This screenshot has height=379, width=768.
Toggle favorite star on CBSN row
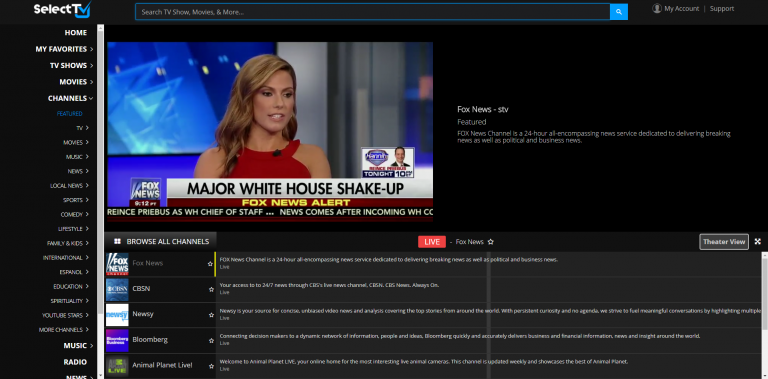(211, 289)
